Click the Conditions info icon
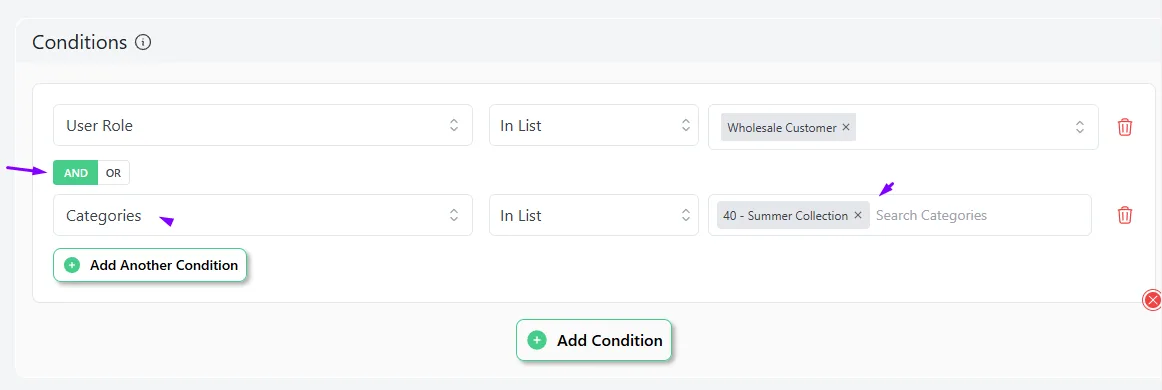 (144, 42)
